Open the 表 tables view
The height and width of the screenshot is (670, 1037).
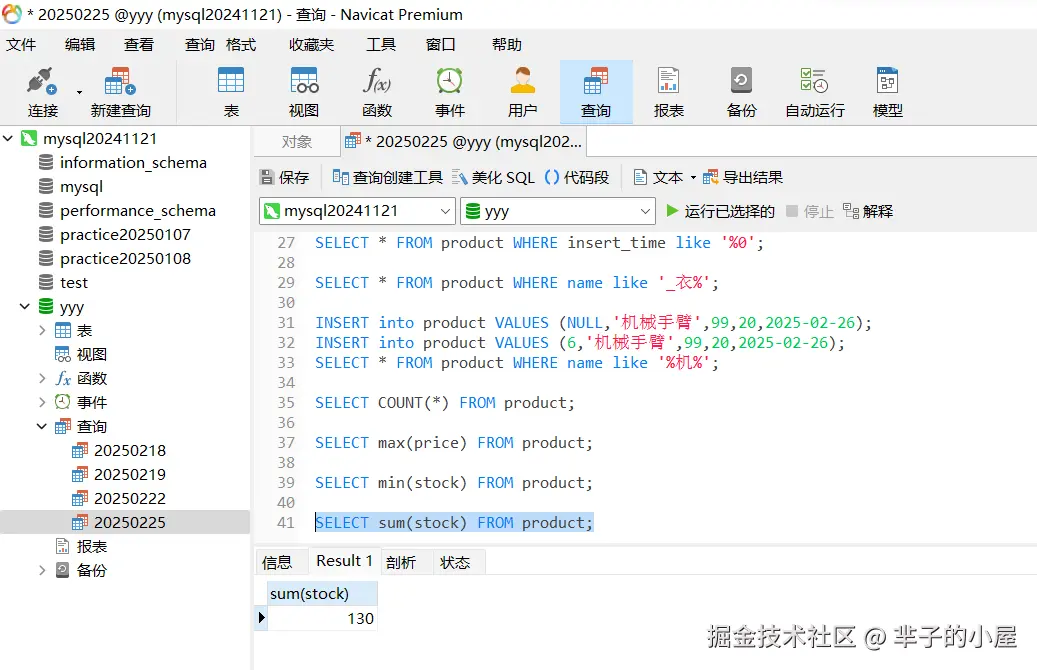coord(231,92)
